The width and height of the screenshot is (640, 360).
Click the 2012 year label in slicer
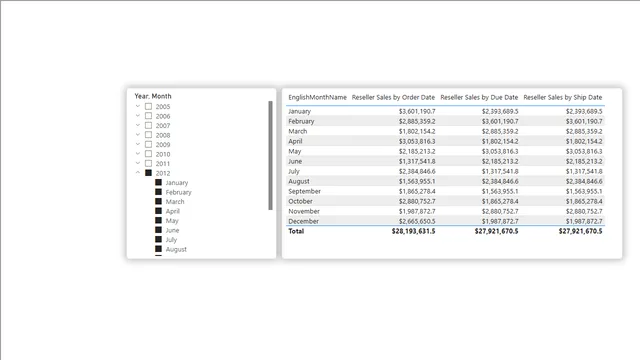coord(163,173)
